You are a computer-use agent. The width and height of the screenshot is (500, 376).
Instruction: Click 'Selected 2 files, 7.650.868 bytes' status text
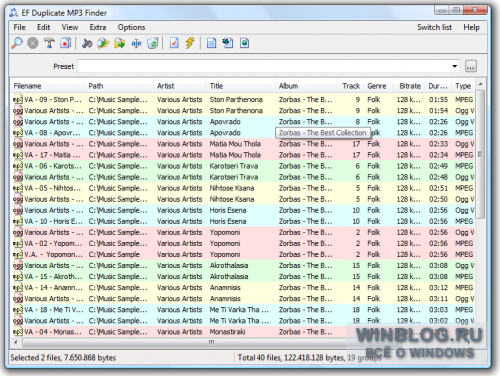63,358
